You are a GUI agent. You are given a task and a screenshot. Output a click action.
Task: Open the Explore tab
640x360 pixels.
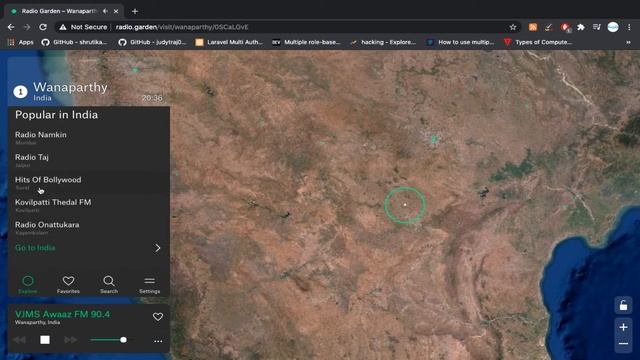[x=27, y=284]
